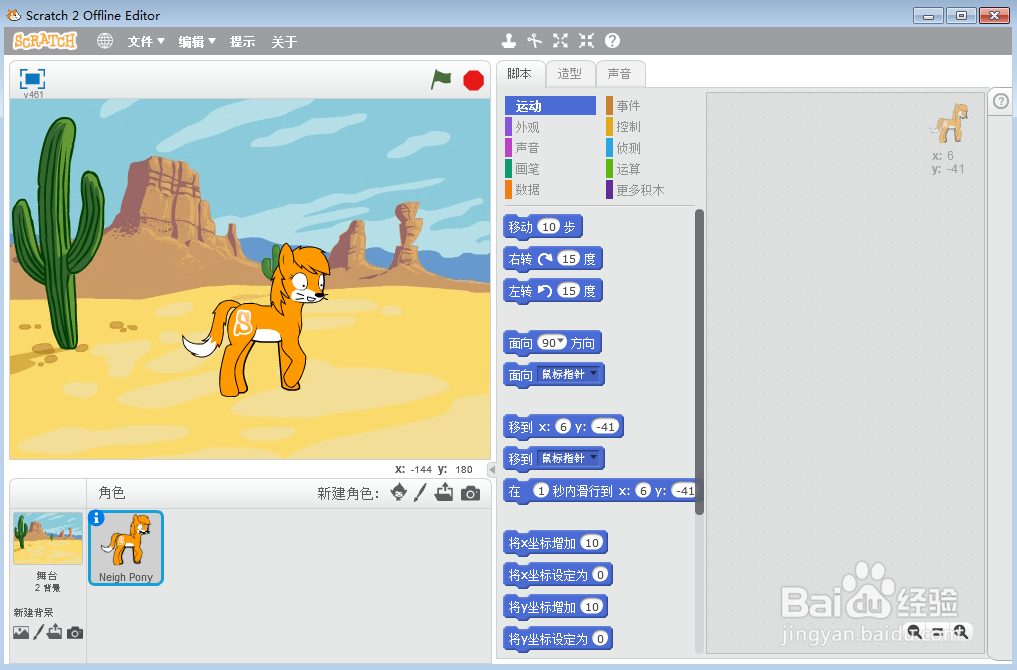Switch to the 脚本 tab

point(520,74)
